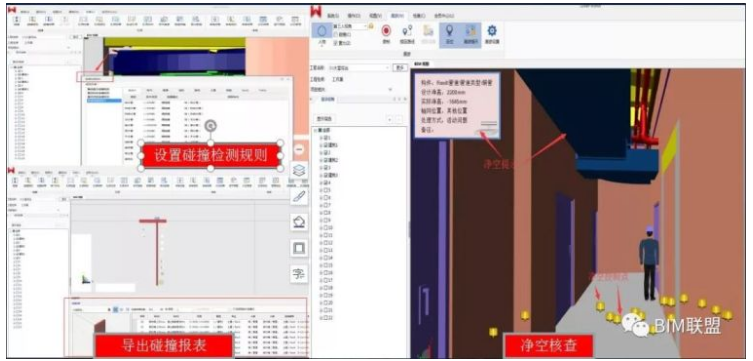Open the gear-shaped roaming settings icon
Image resolution: width=753 pixels, height=361 pixels.
[x=492, y=31]
